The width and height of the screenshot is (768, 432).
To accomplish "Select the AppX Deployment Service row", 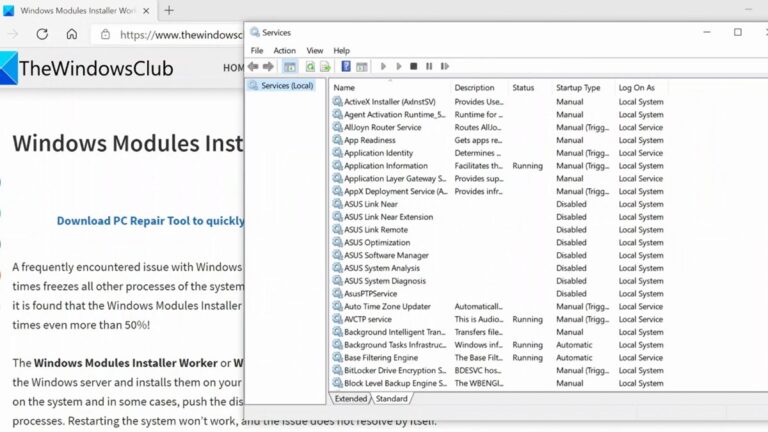I will pyautogui.click(x=498, y=191).
